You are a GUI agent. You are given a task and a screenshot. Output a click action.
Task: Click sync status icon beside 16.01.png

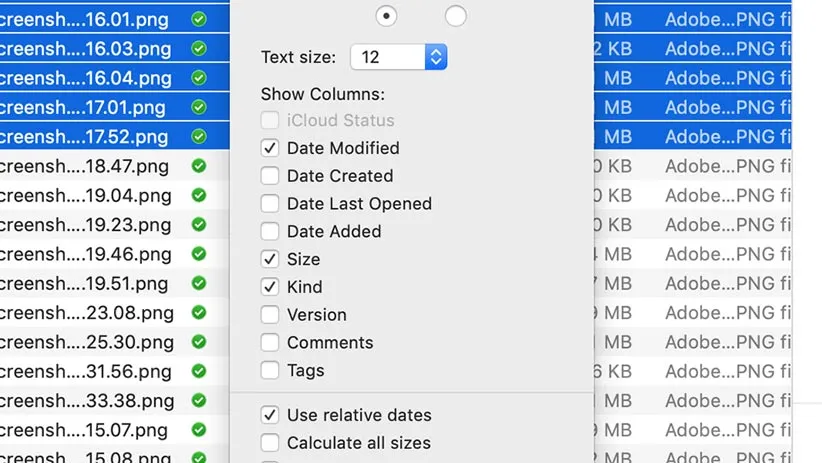(199, 19)
